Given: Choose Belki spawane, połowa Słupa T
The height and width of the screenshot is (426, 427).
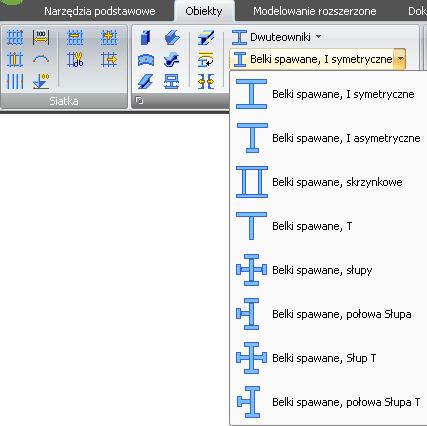Looking at the screenshot, I should point(328,402).
